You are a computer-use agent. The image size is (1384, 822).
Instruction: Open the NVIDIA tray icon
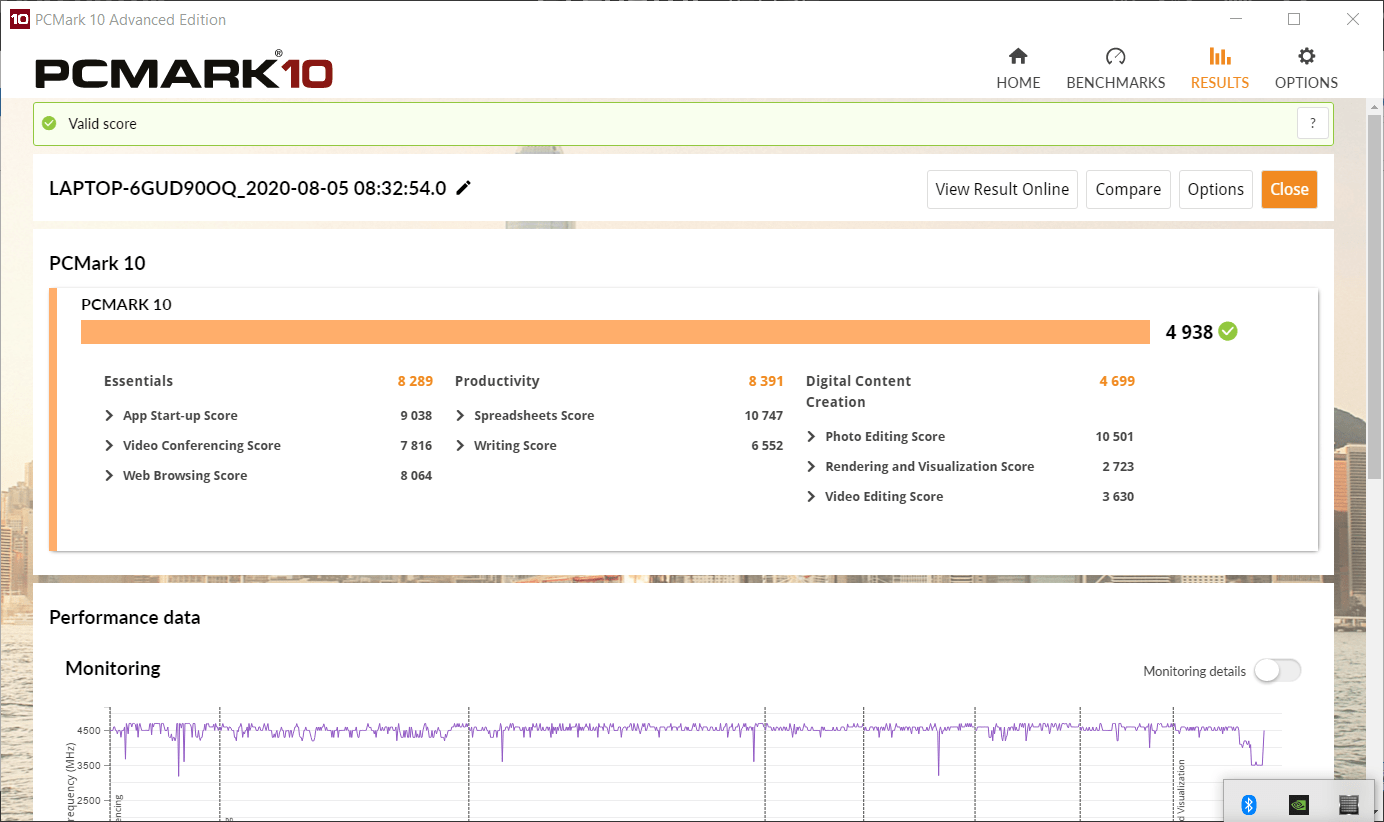coord(1298,804)
